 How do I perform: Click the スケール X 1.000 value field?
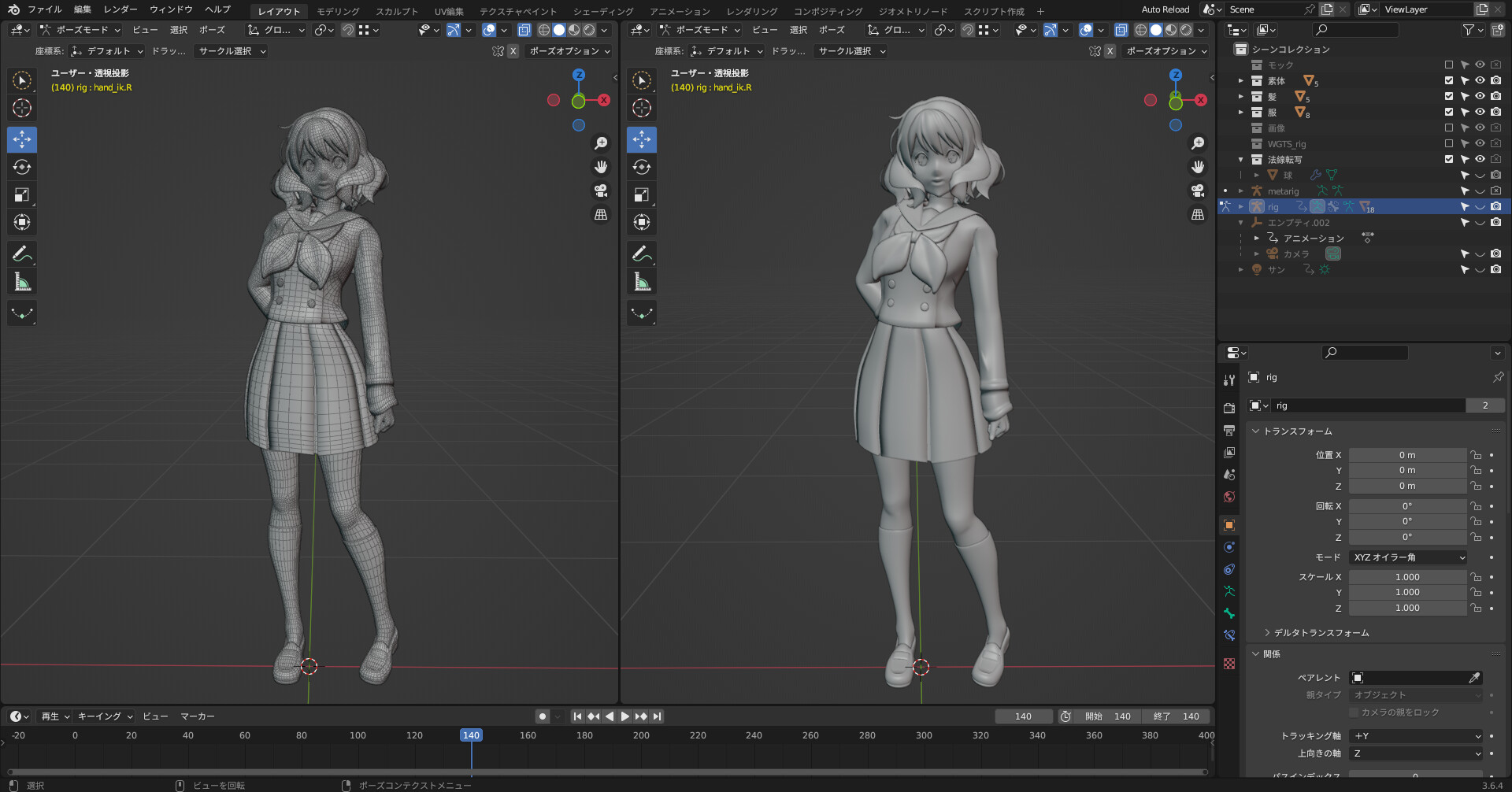coord(1407,577)
